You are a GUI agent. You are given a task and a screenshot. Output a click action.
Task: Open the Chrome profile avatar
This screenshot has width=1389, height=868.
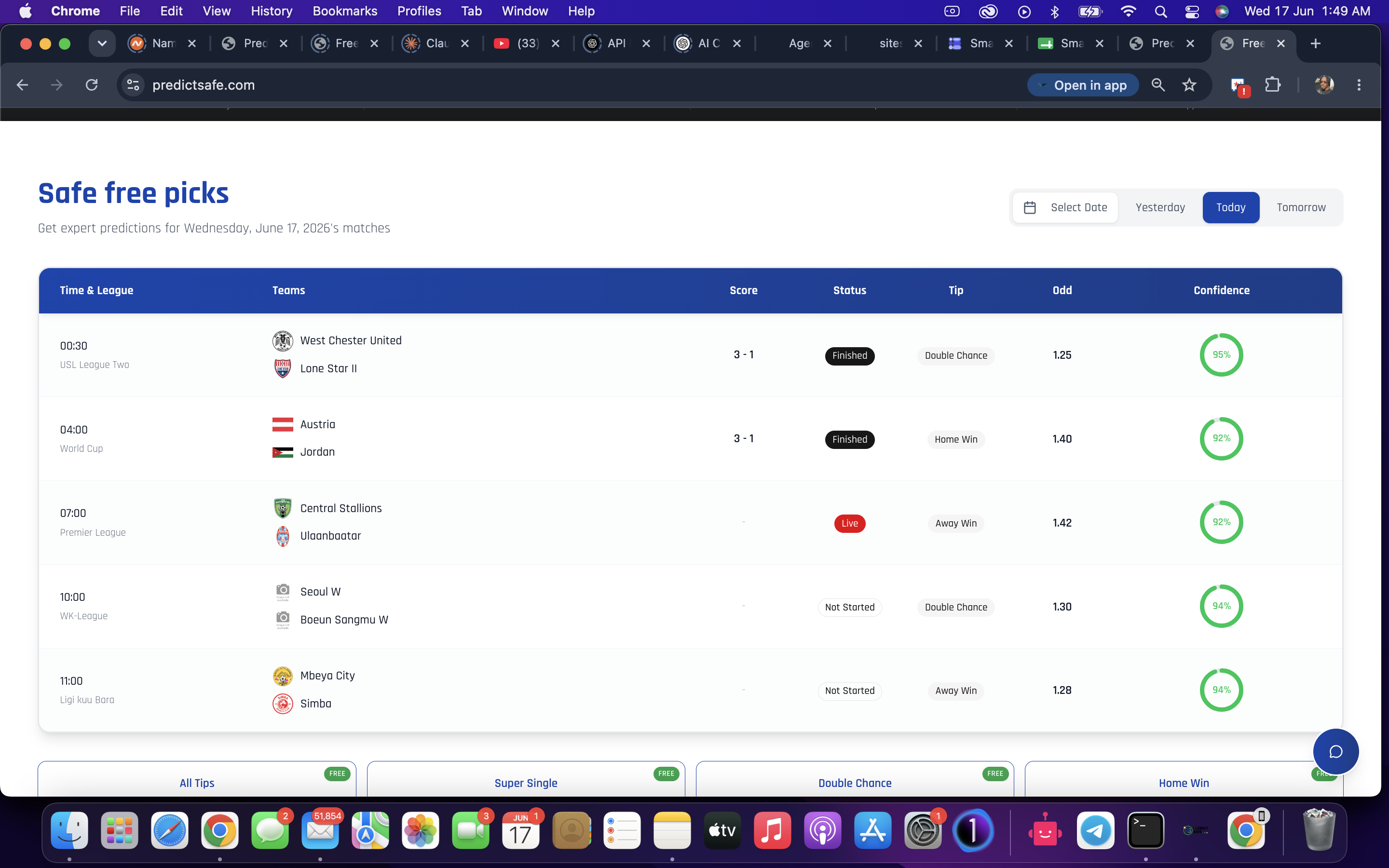pyautogui.click(x=1323, y=85)
